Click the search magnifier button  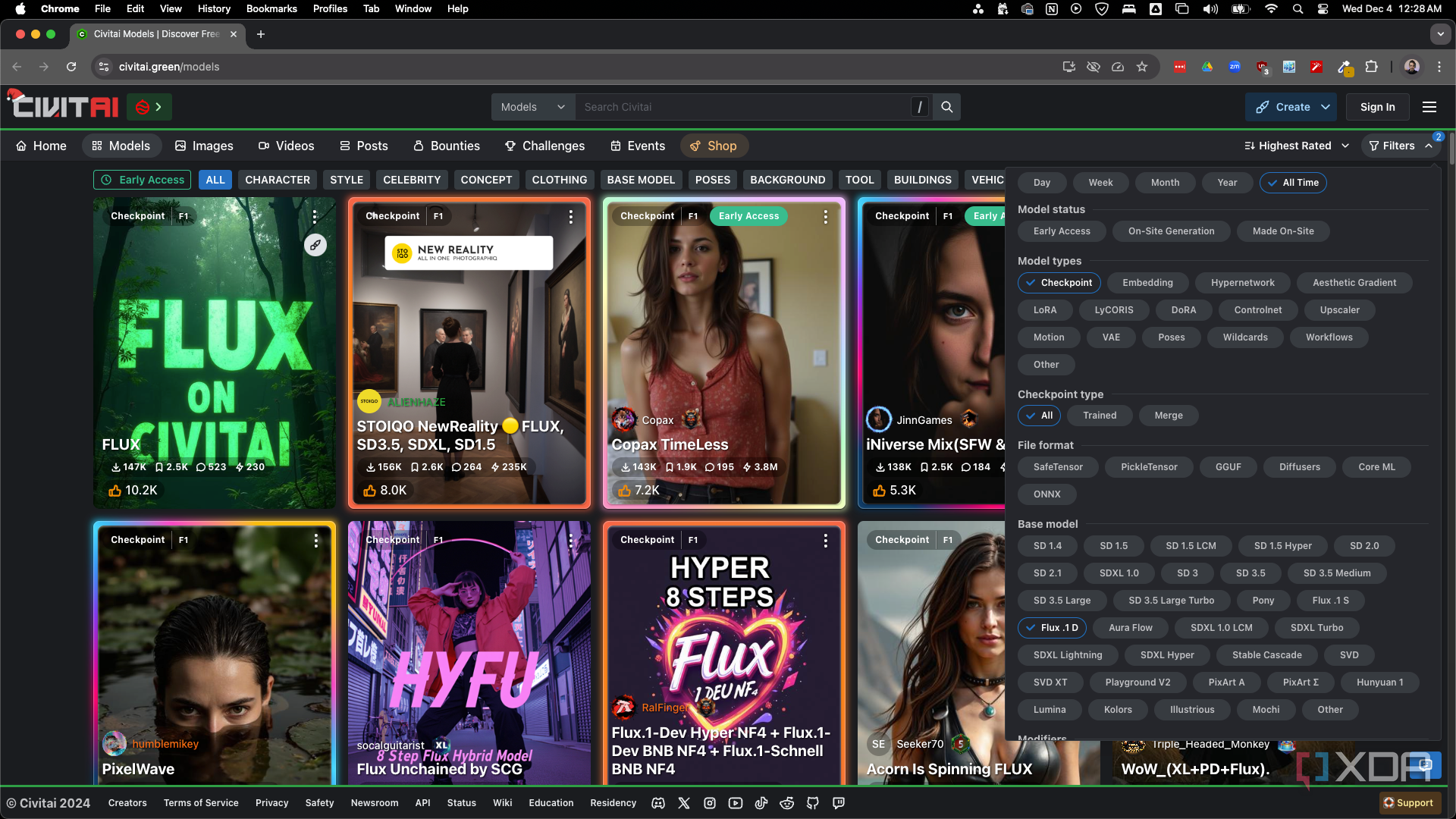tap(947, 107)
